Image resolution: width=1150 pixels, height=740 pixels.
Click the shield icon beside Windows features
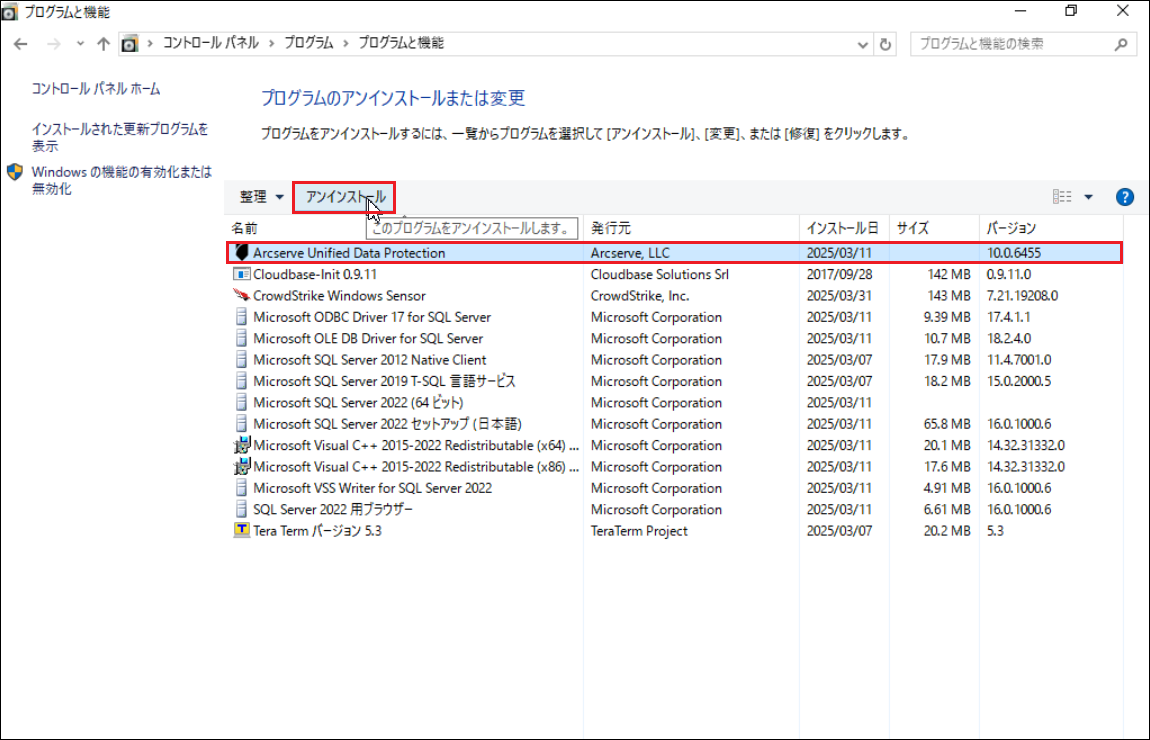coord(15,172)
